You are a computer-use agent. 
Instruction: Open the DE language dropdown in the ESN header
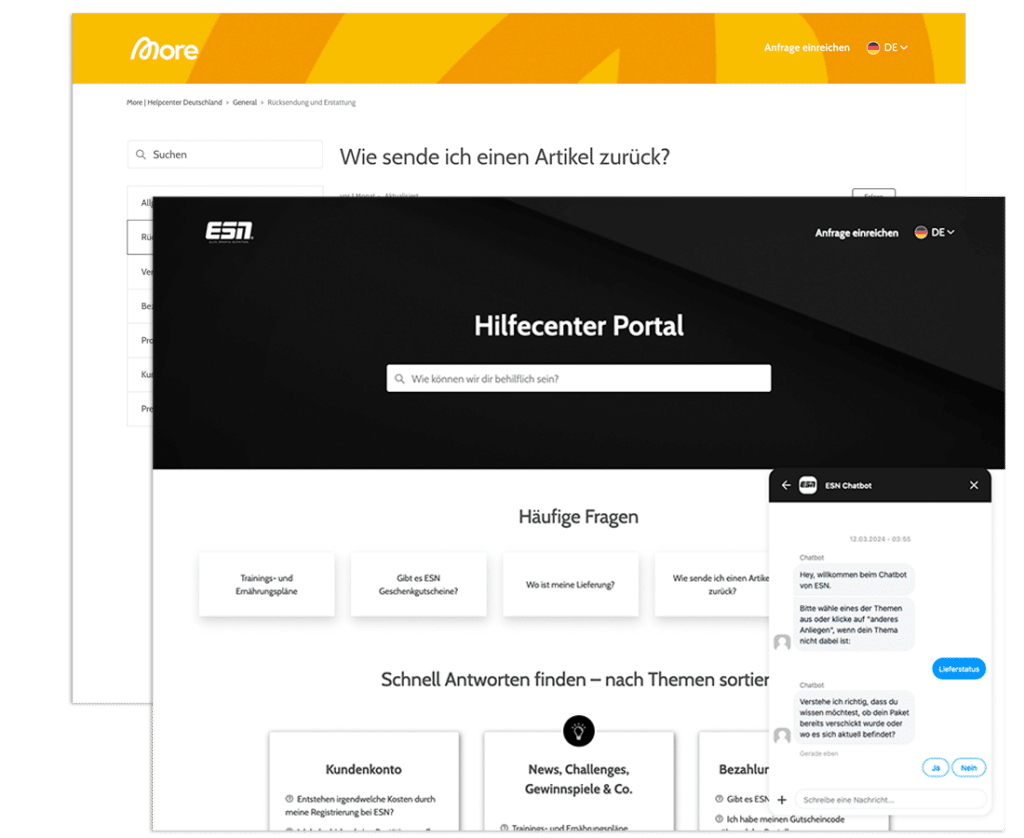[x=943, y=233]
